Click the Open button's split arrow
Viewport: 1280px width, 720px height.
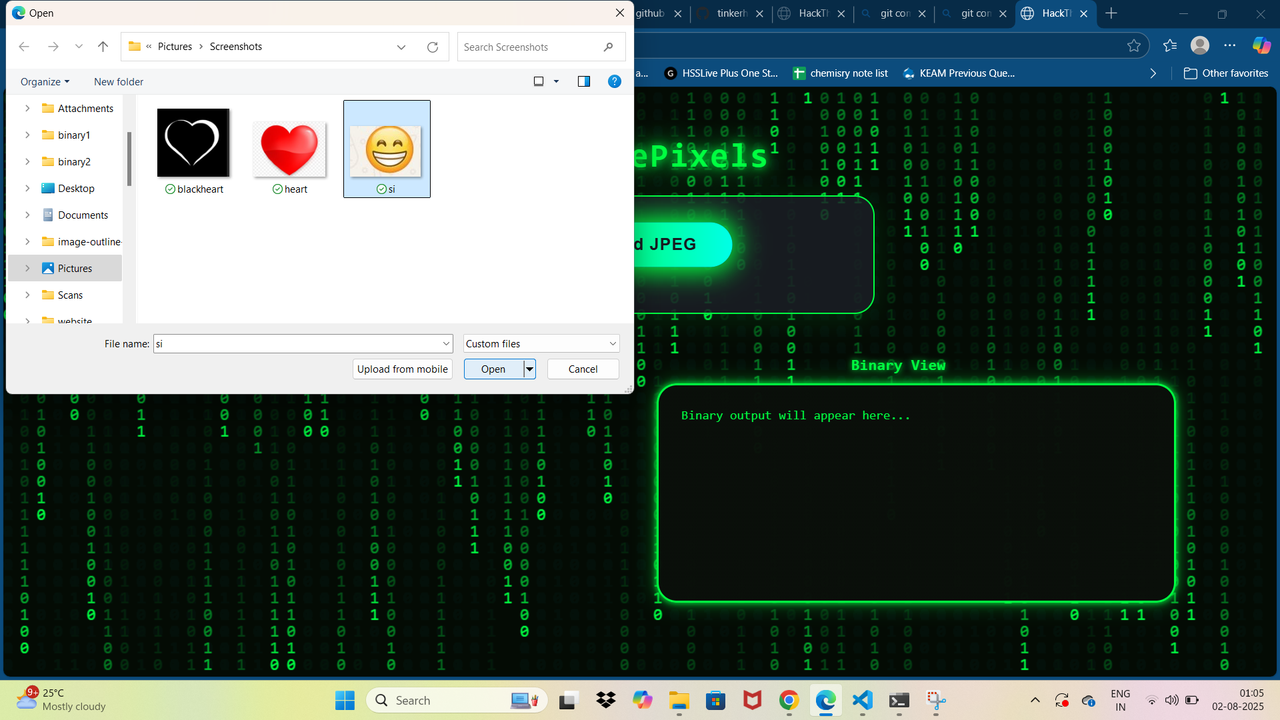pos(530,369)
